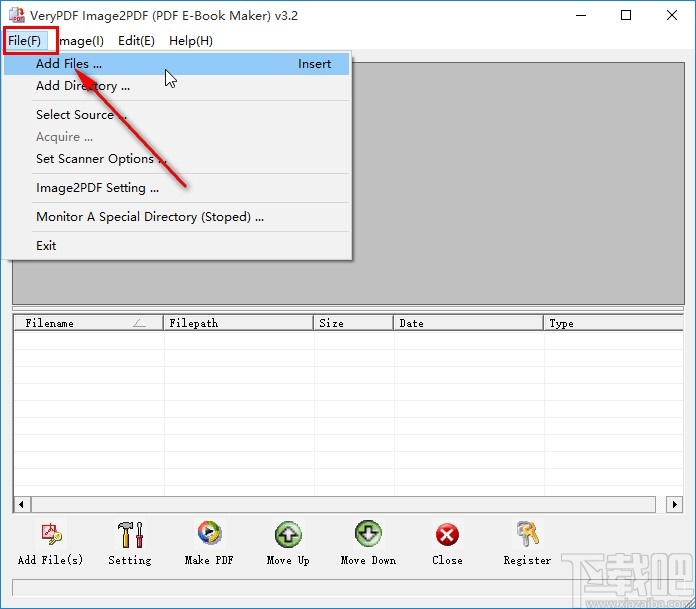Viewport: 696px width, 609px height.
Task: Click the horizontal scrollbar track of file list
Action: click(x=343, y=504)
